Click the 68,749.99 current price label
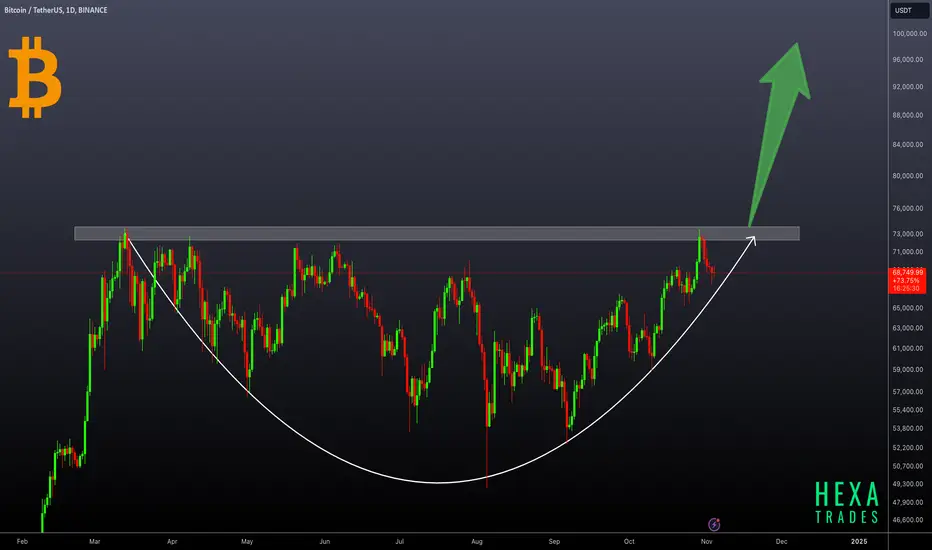This screenshot has height=550, width=932. 908,272
